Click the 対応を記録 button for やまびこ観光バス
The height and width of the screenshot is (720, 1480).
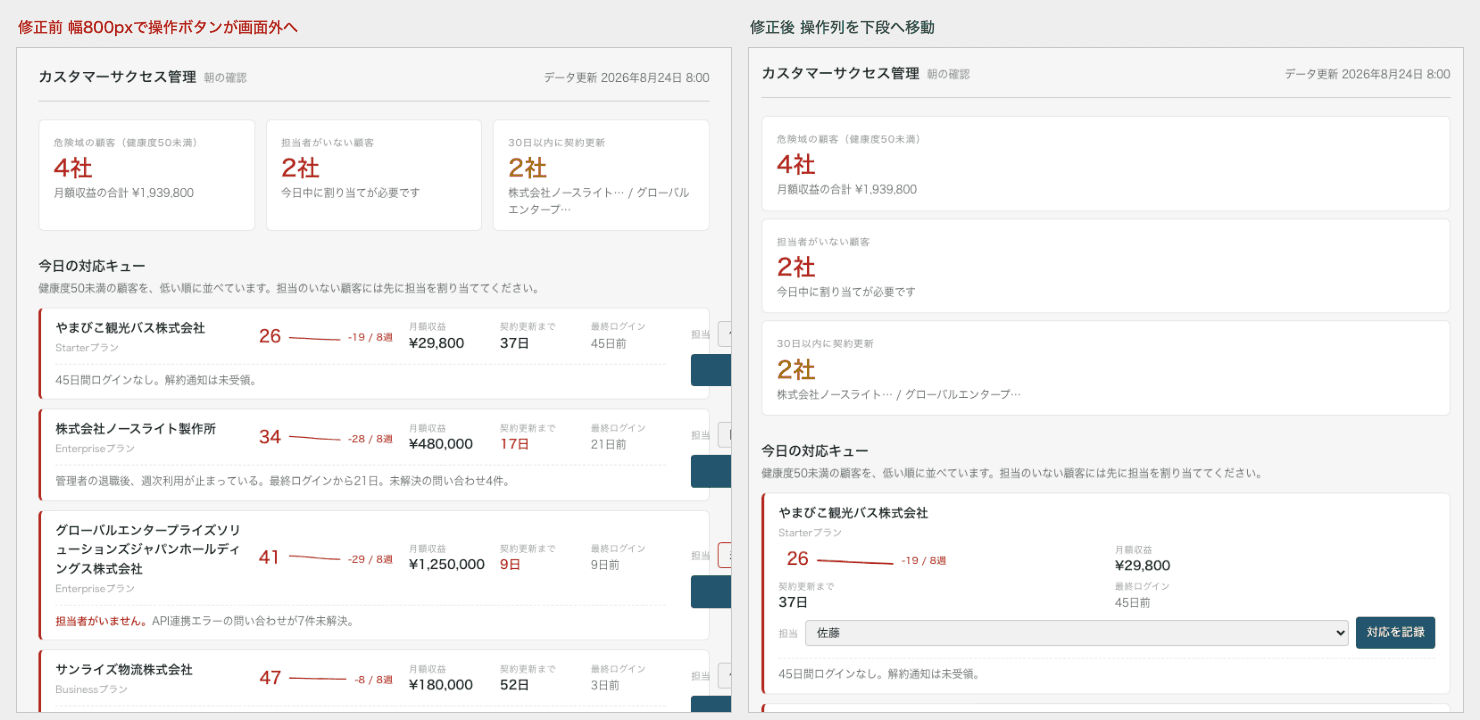pos(1395,633)
